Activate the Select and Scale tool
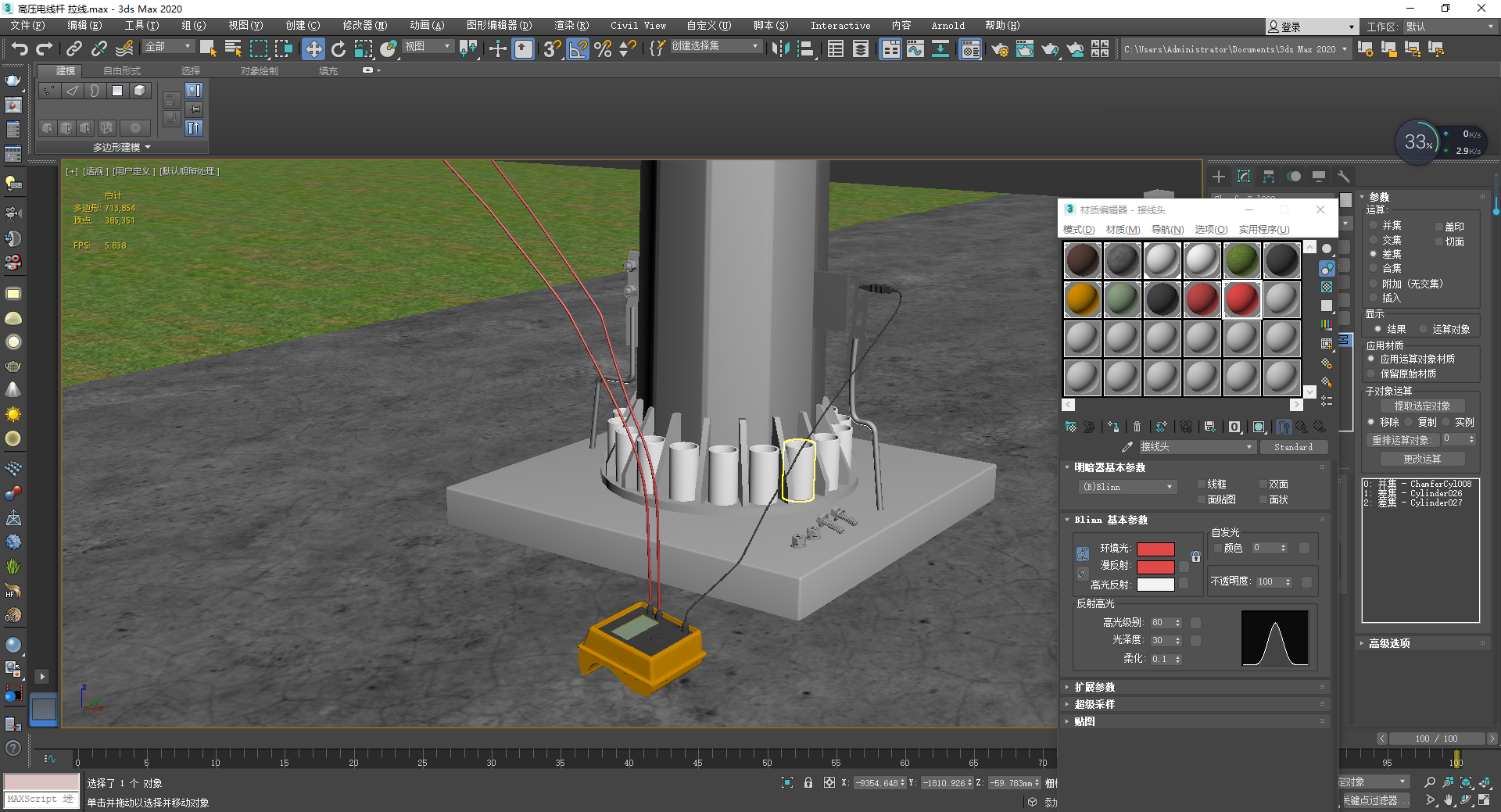 coord(364,49)
